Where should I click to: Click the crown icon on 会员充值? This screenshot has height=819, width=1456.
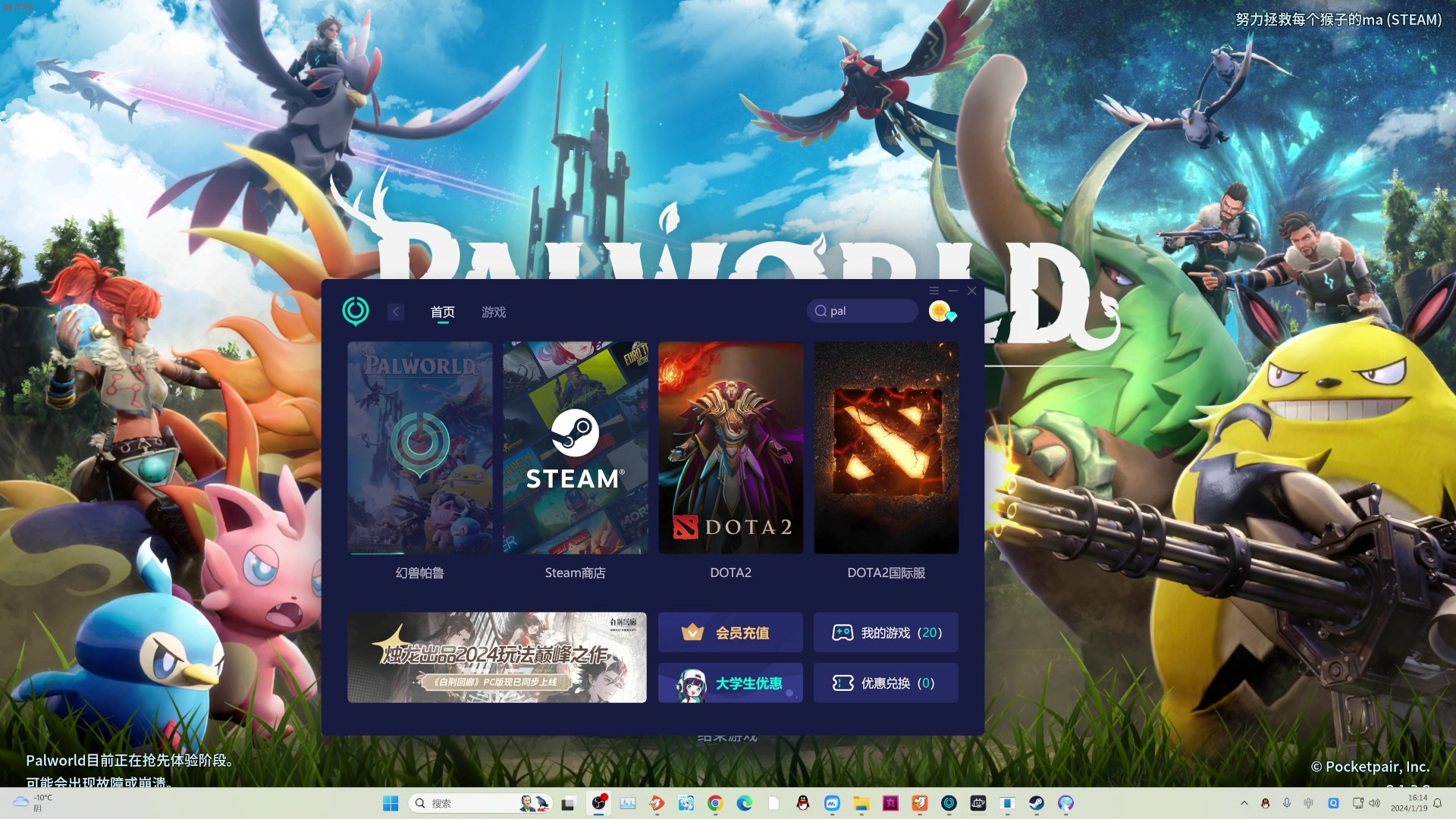tap(692, 632)
